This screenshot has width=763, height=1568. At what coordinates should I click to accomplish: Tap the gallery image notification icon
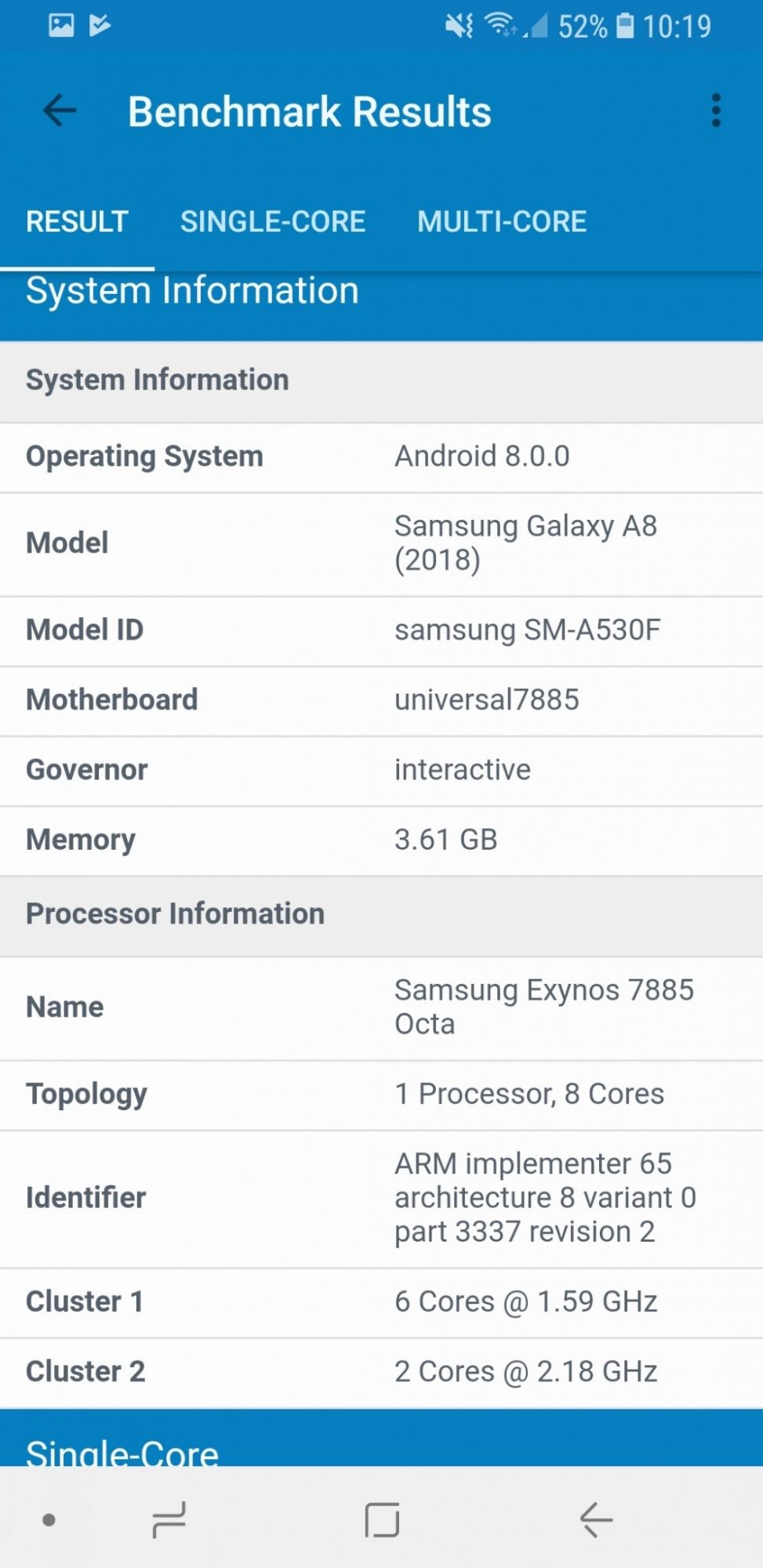pyautogui.click(x=61, y=26)
